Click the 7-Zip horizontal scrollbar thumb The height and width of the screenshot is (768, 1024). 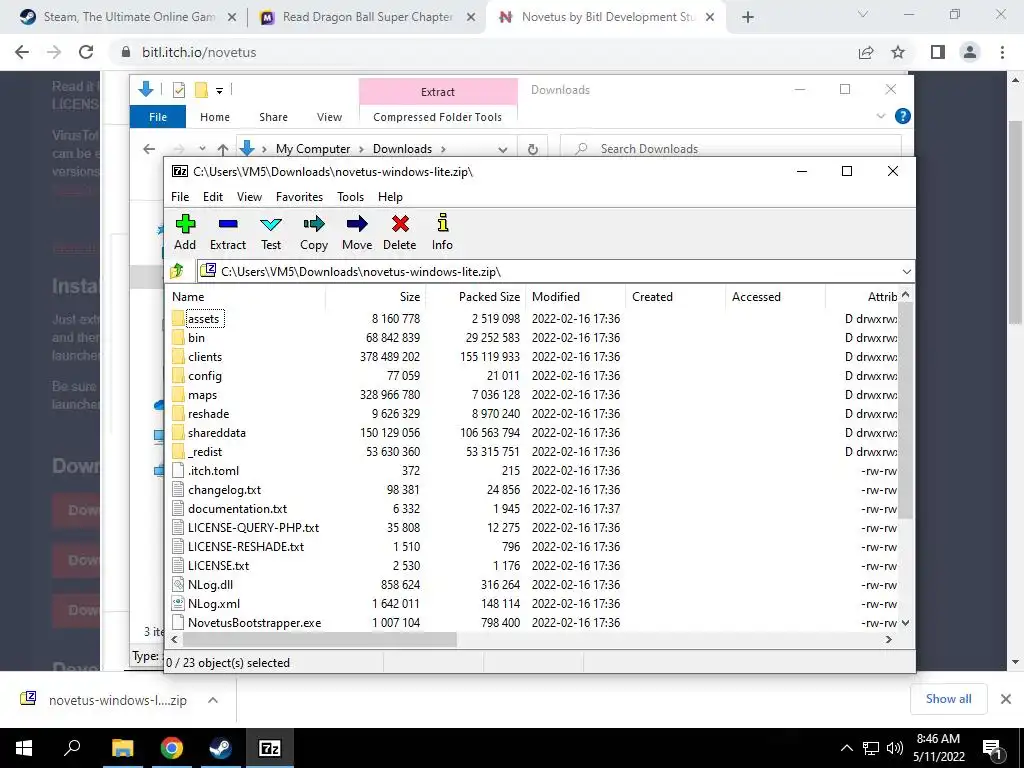320,640
